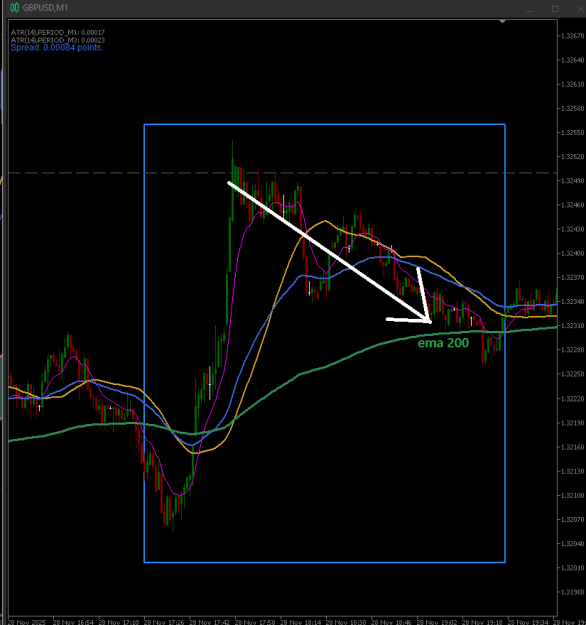
Task: Click the ATR(14),PERIOD_M3 indicator label
Action: coord(57,40)
